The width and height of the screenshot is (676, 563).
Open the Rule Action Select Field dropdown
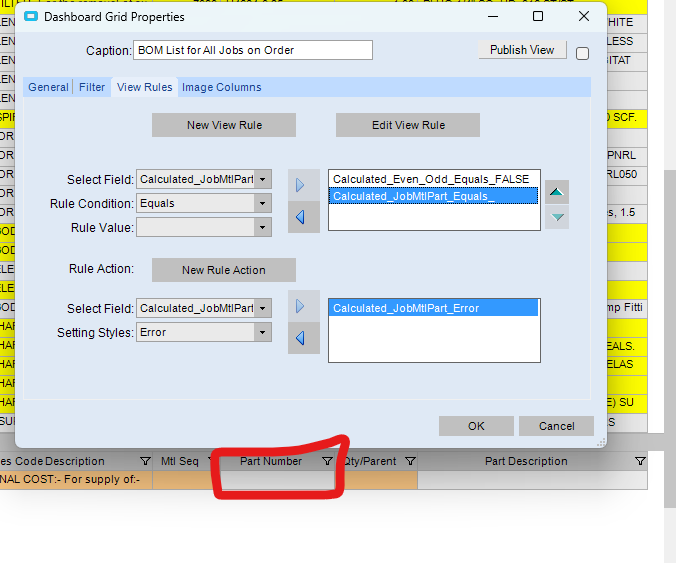[263, 308]
